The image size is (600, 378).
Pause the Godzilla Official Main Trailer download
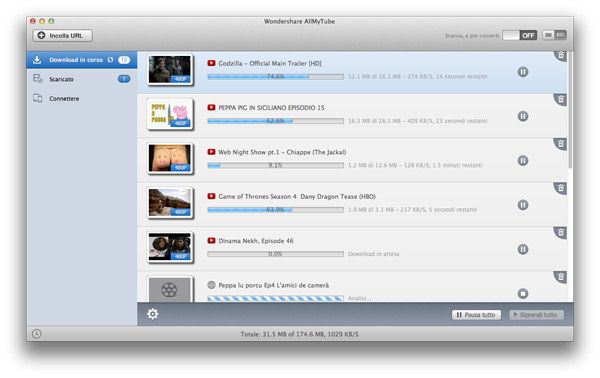pos(523,72)
